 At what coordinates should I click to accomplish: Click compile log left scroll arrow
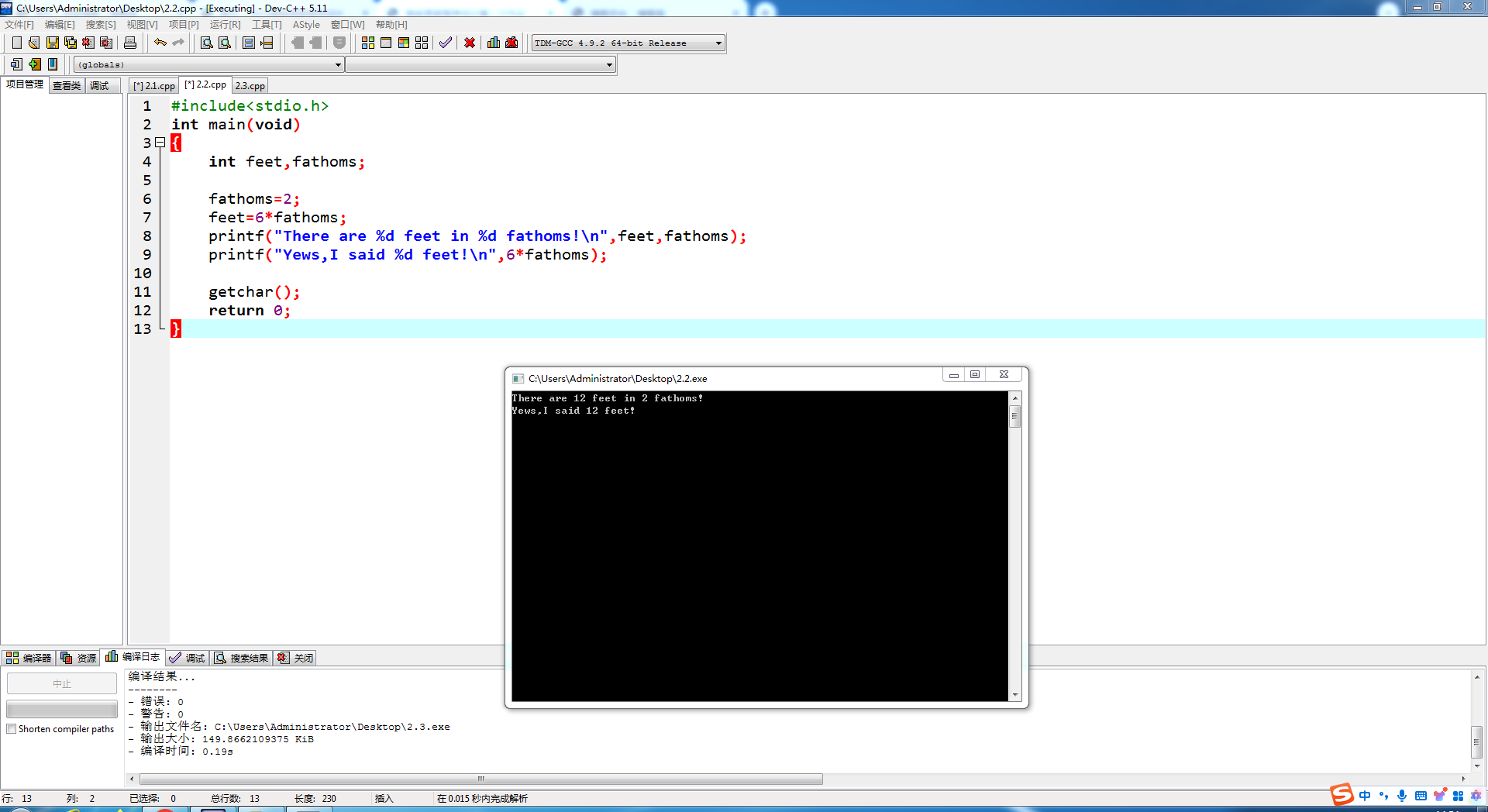132,779
